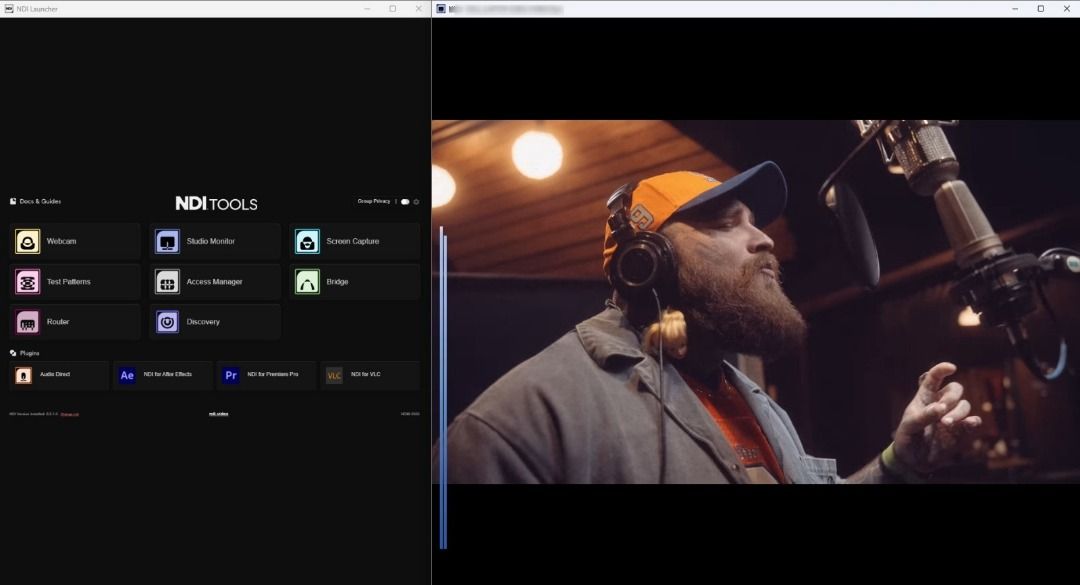The height and width of the screenshot is (585, 1080).
Task: Click the red Change Log link
Action: coord(69,413)
